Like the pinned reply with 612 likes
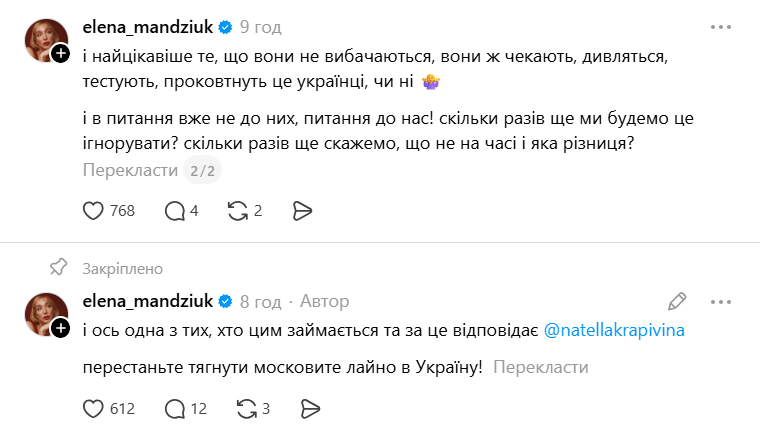Image resolution: width=760 pixels, height=431 pixels. (x=93, y=408)
